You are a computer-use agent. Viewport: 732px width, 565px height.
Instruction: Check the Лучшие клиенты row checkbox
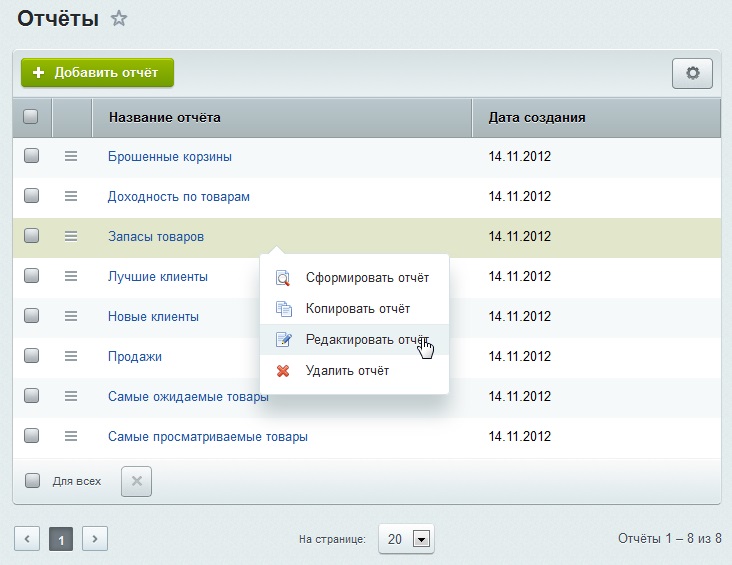(32, 275)
